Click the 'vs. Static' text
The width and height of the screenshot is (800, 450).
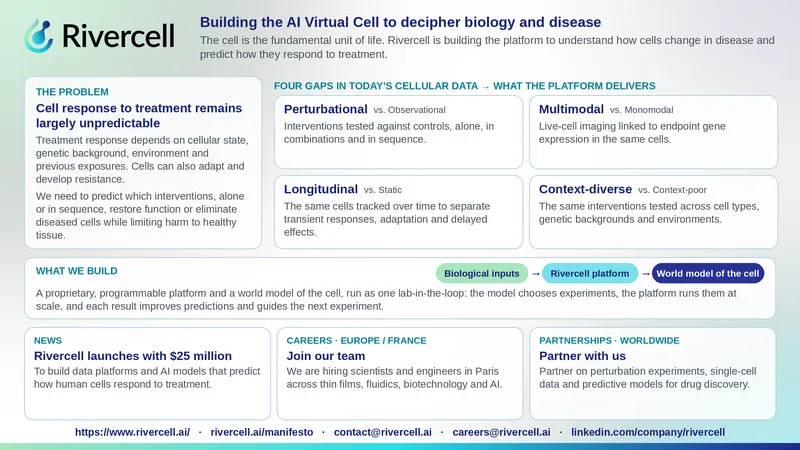[383, 190]
